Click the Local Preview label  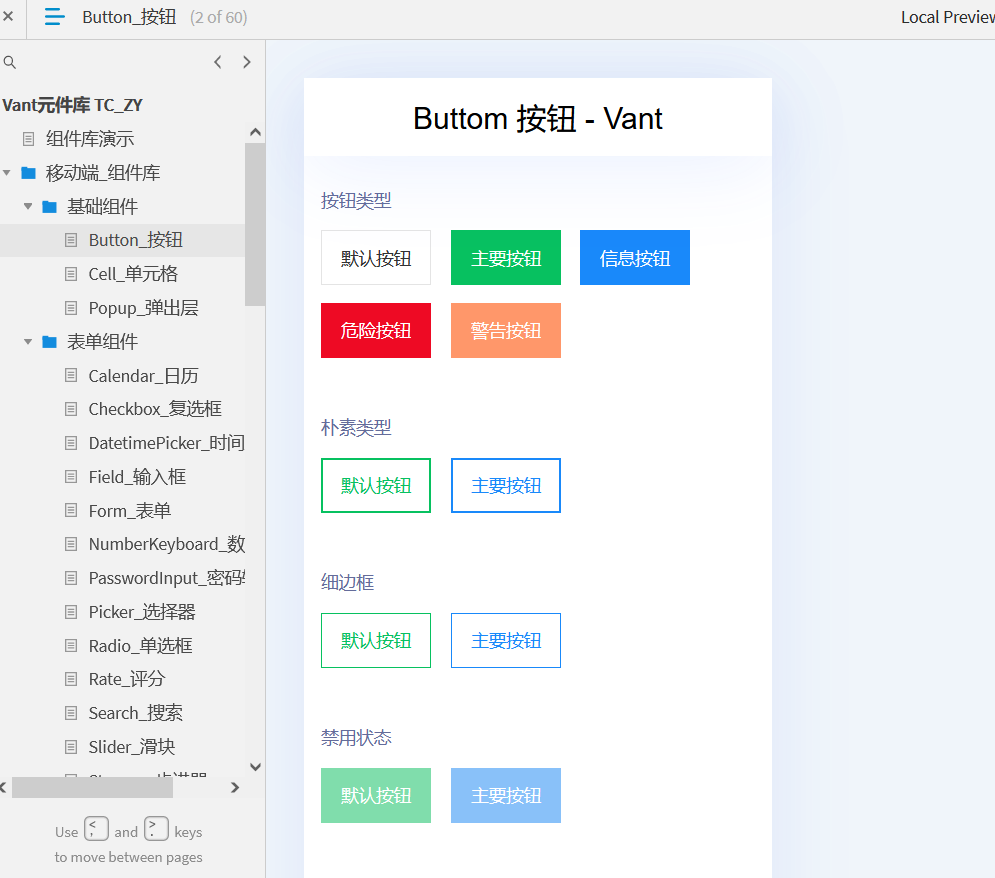pos(948,17)
